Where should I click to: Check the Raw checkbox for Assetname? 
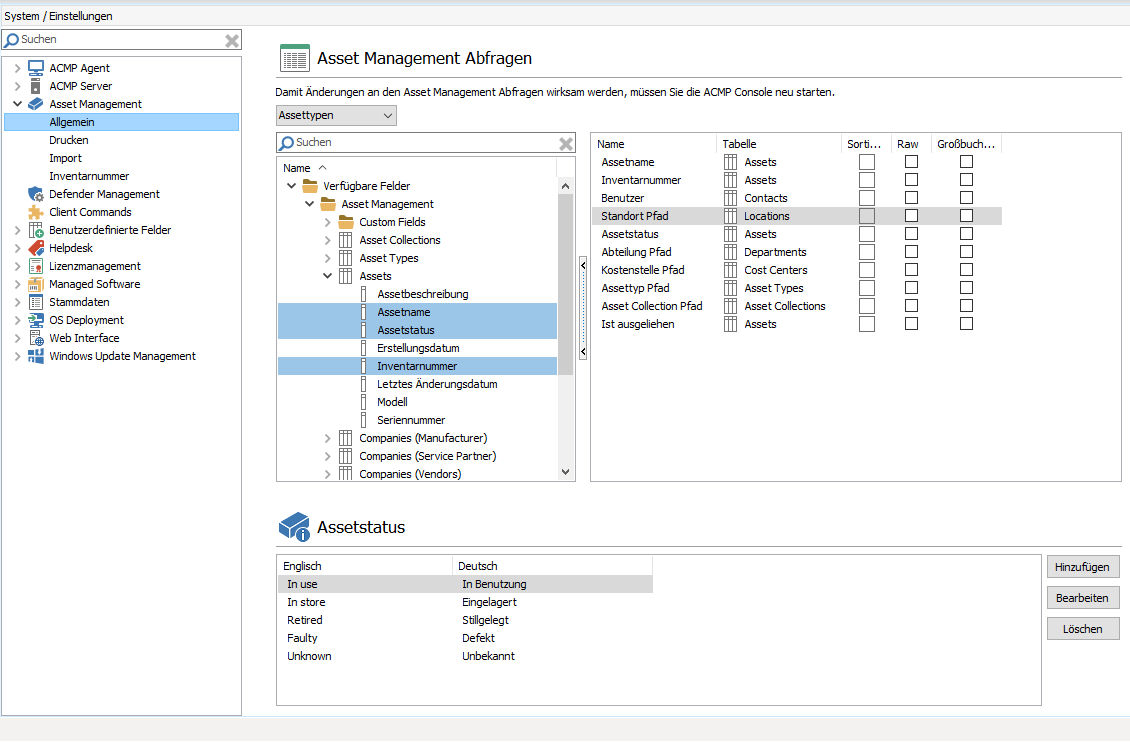[x=910, y=161]
